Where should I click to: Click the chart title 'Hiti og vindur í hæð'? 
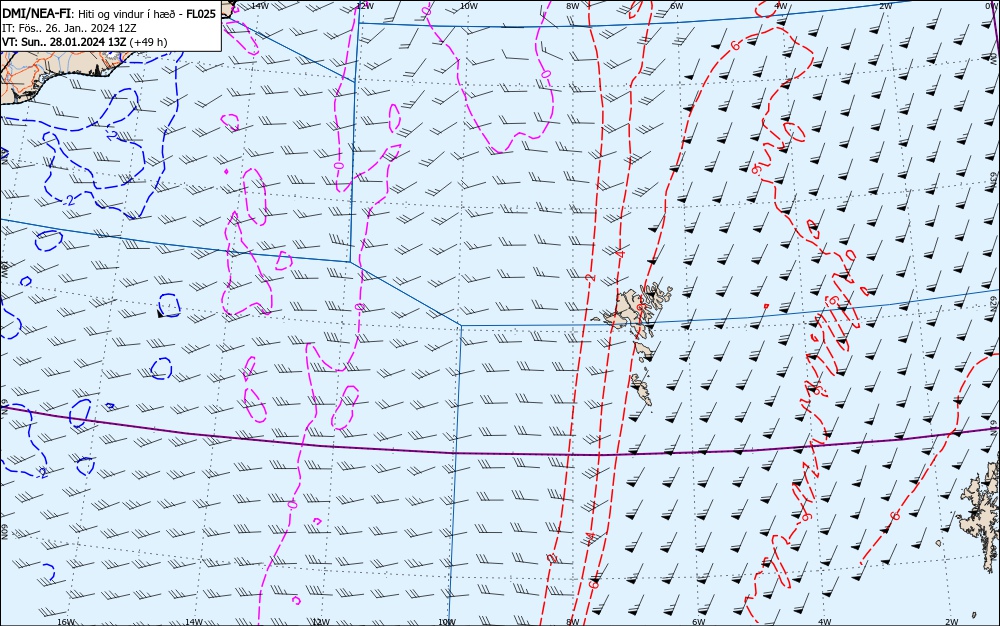(x=128, y=14)
